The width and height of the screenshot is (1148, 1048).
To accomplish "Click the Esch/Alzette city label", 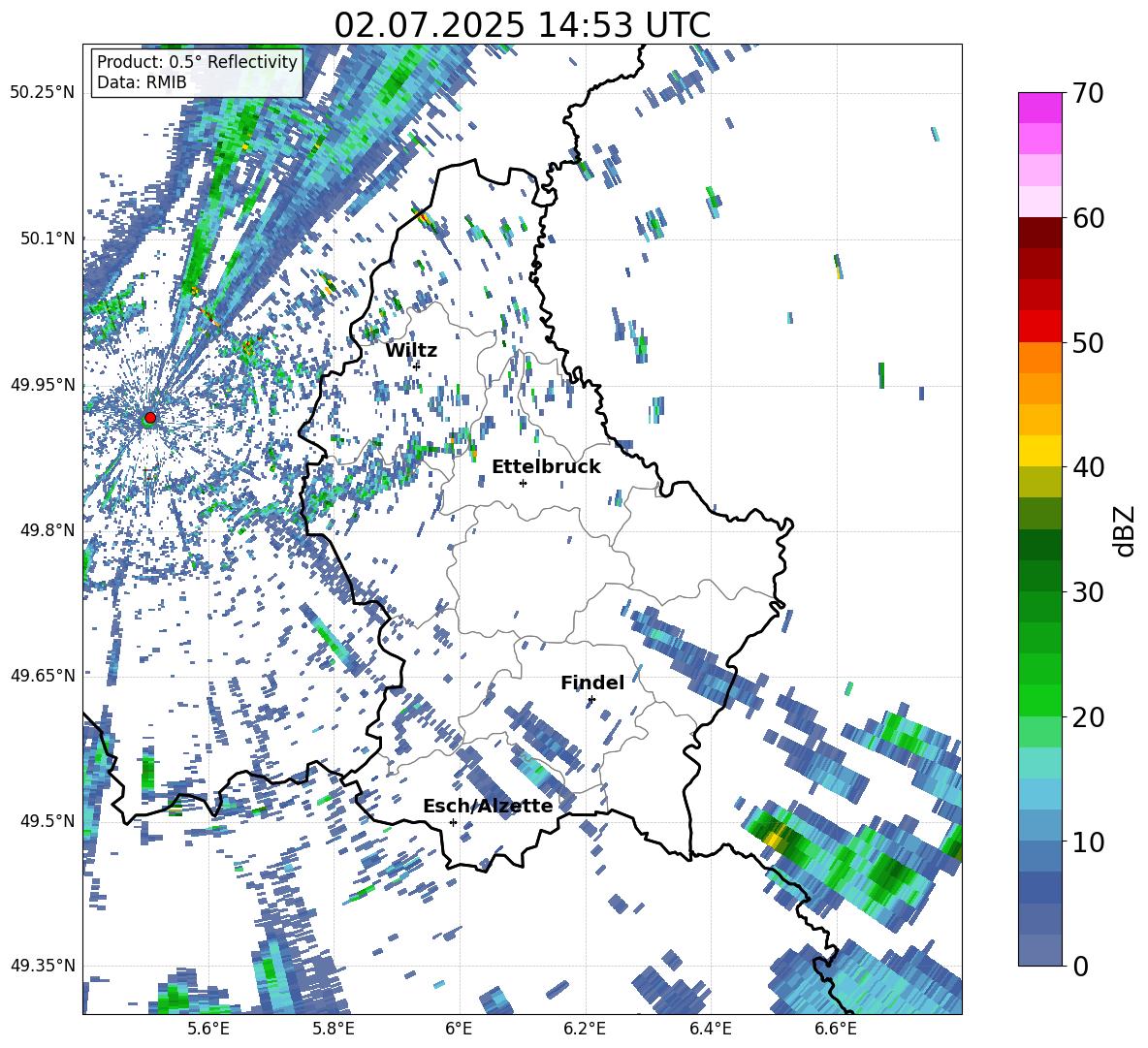I will (488, 806).
